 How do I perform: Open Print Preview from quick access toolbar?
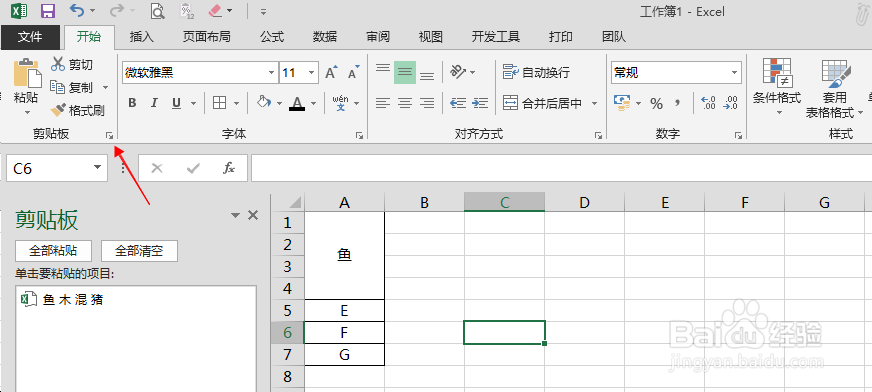[157, 11]
